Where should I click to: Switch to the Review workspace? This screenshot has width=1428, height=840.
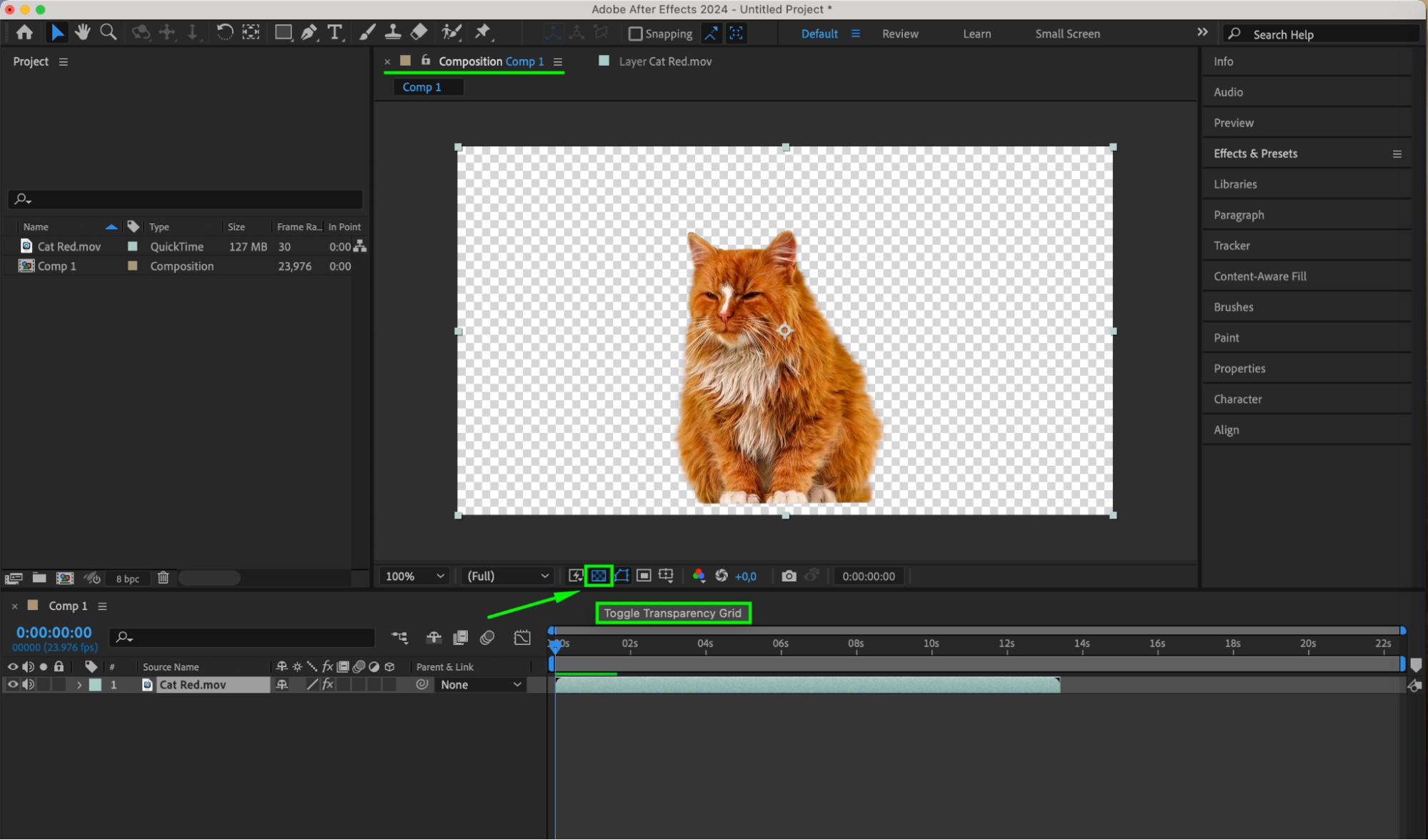point(899,34)
